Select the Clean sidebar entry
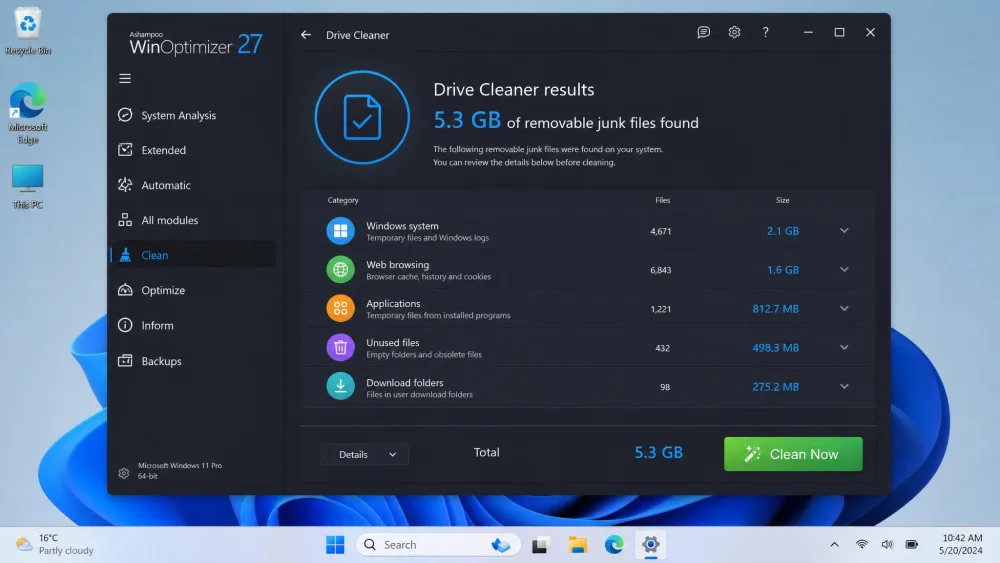1000x563 pixels. [x=194, y=255]
